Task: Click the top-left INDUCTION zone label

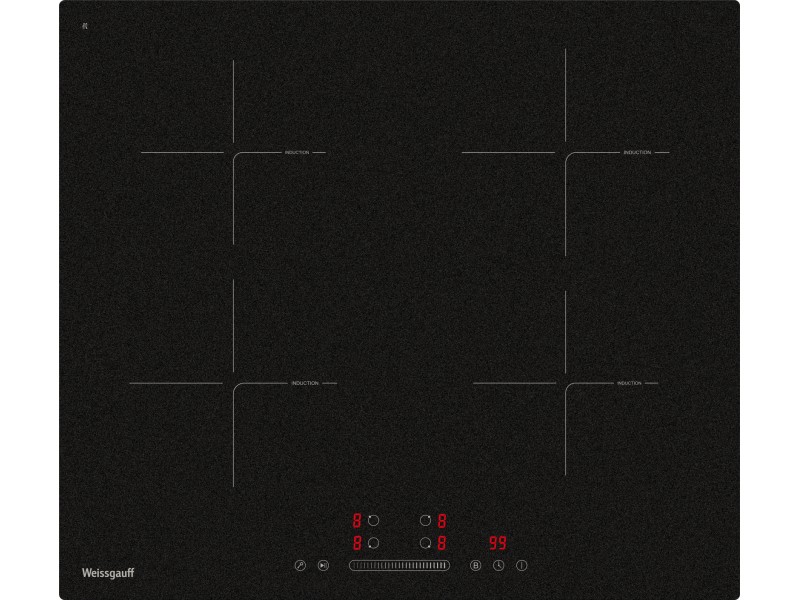Action: point(297,153)
